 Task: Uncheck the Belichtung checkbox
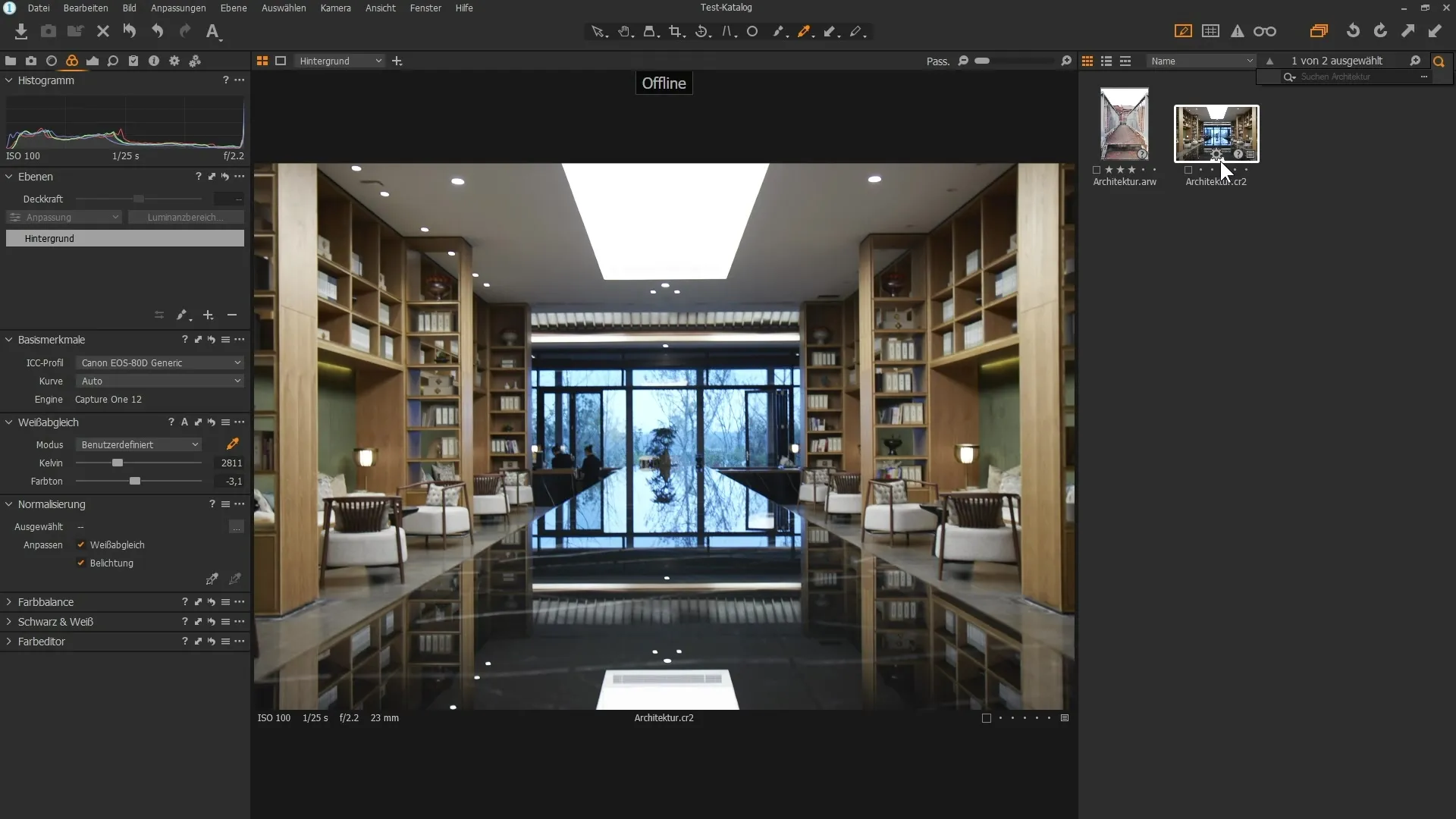point(81,563)
